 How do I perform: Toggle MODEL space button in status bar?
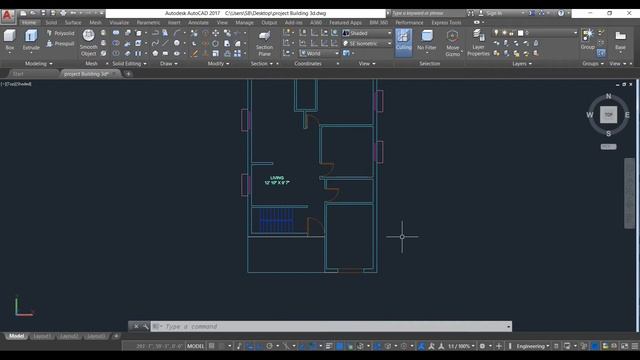pyautogui.click(x=196, y=346)
